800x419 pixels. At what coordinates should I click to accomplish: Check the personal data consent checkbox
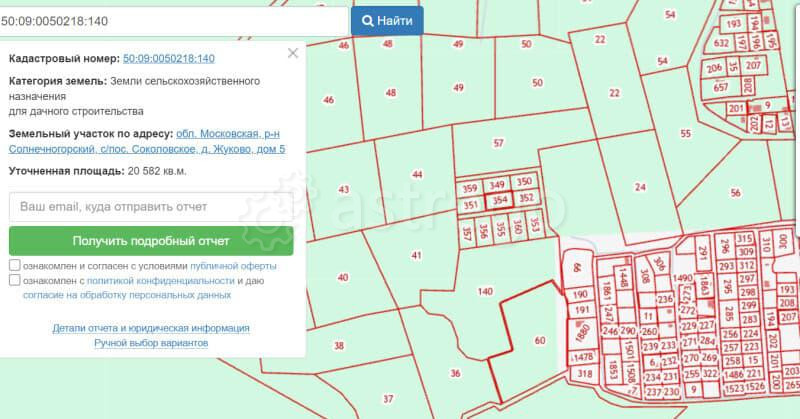tap(15, 280)
